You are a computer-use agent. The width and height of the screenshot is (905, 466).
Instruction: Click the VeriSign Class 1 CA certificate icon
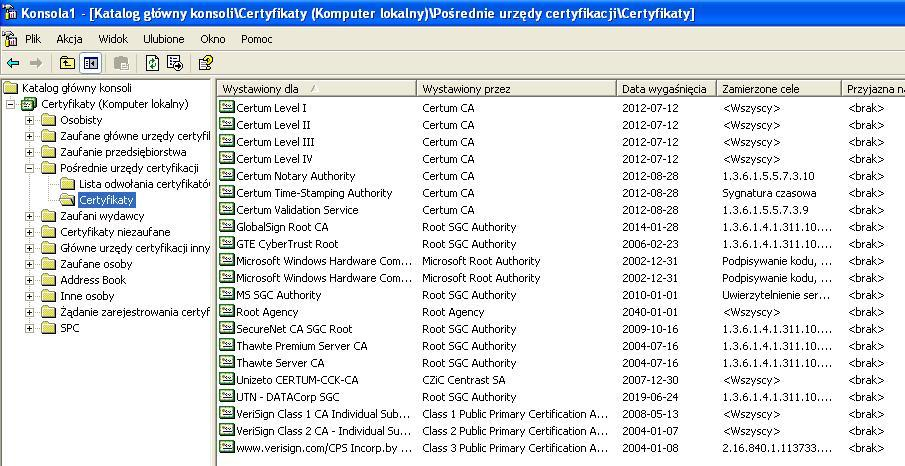[227, 413]
